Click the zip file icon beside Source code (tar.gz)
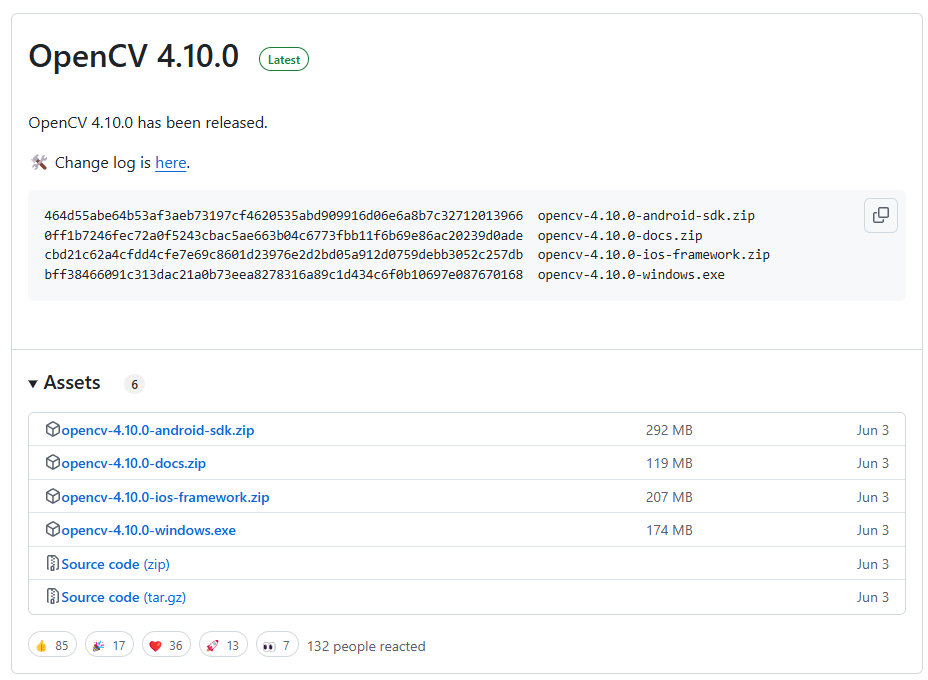 (53, 596)
